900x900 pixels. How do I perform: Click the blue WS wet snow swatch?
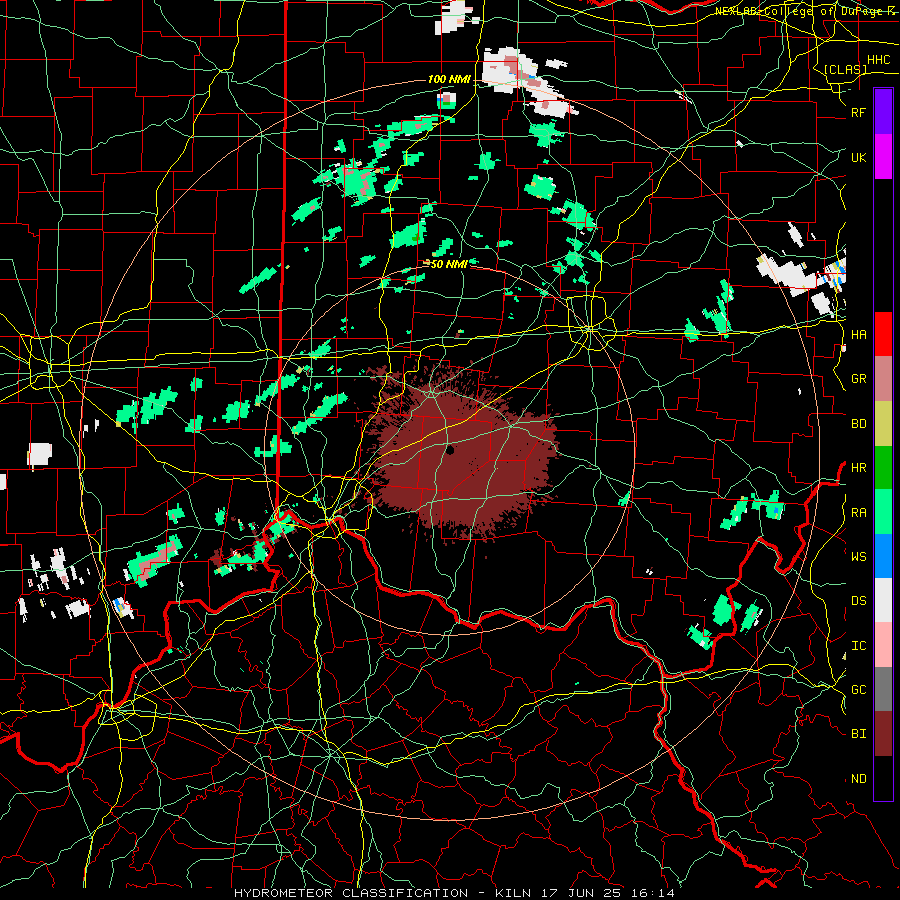(x=883, y=556)
